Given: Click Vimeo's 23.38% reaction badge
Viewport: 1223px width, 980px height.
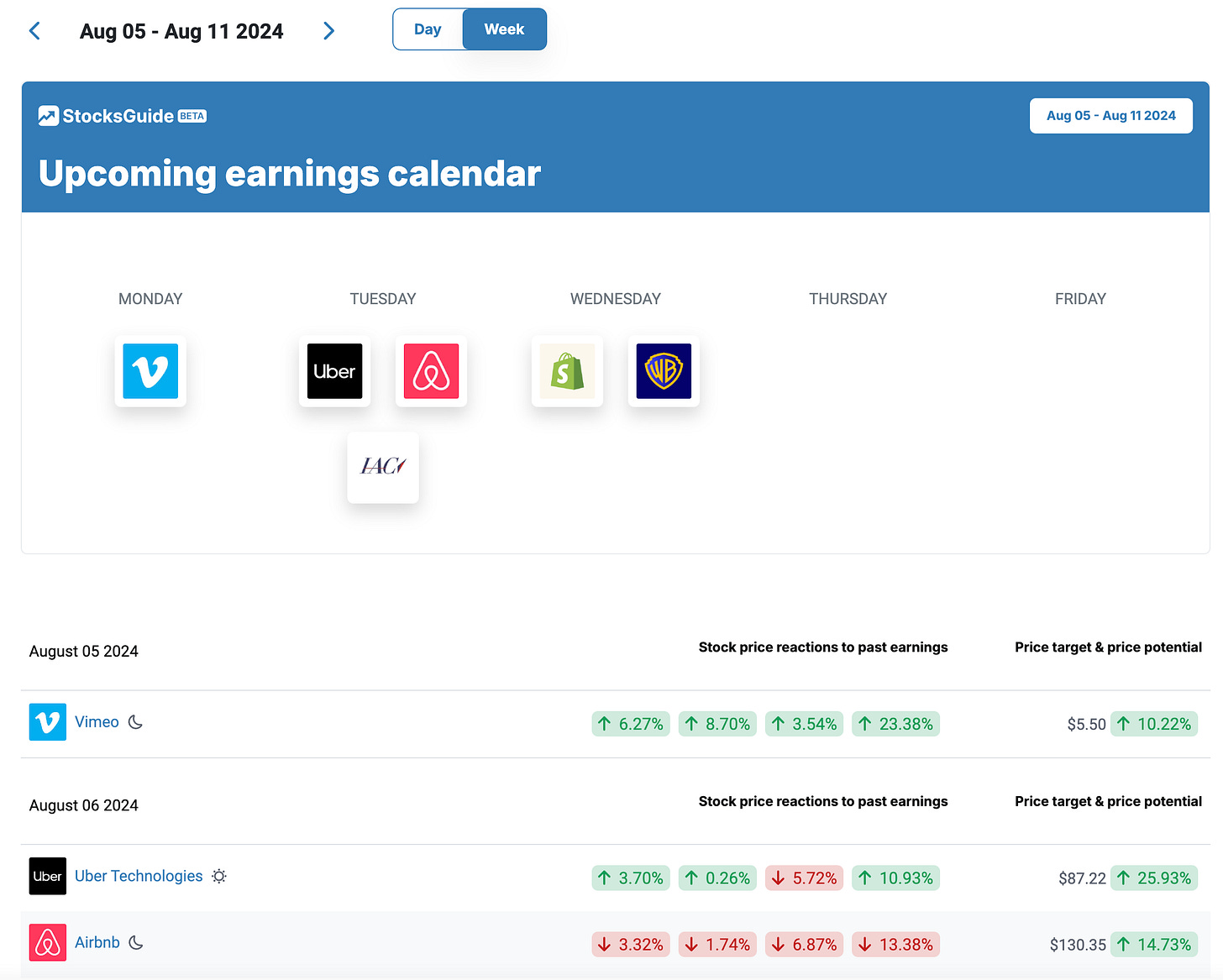Looking at the screenshot, I should coord(895,724).
